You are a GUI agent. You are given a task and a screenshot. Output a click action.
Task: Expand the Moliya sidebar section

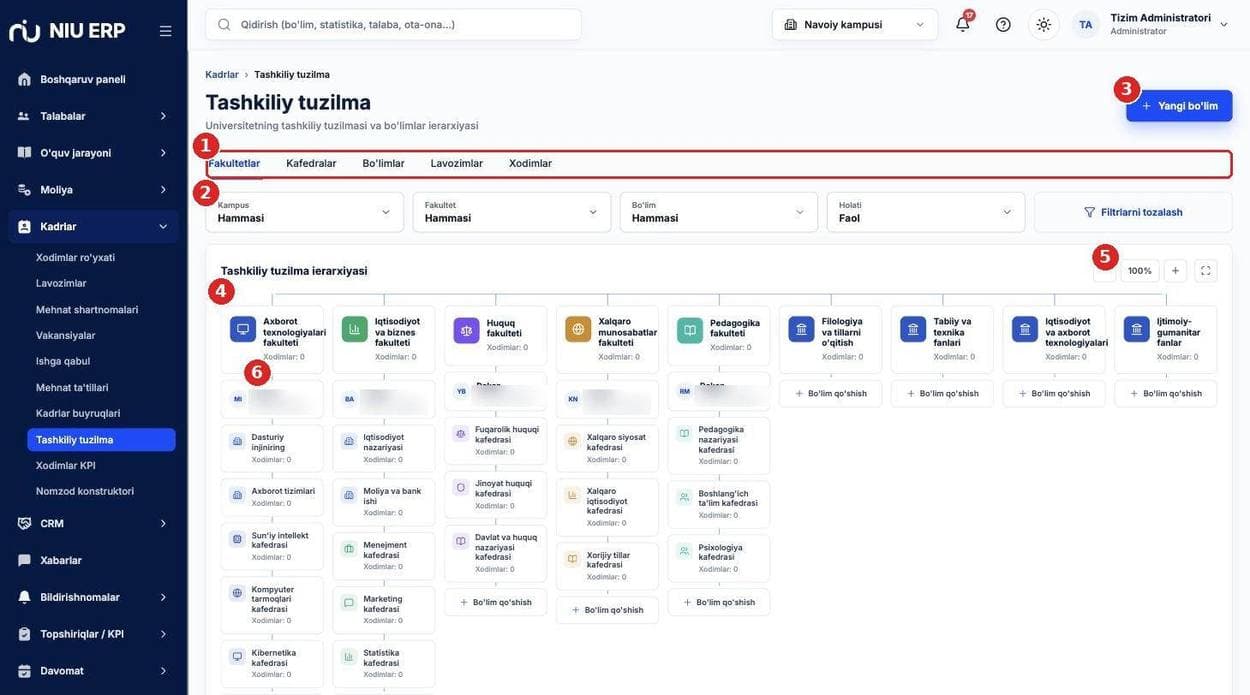click(x=94, y=189)
